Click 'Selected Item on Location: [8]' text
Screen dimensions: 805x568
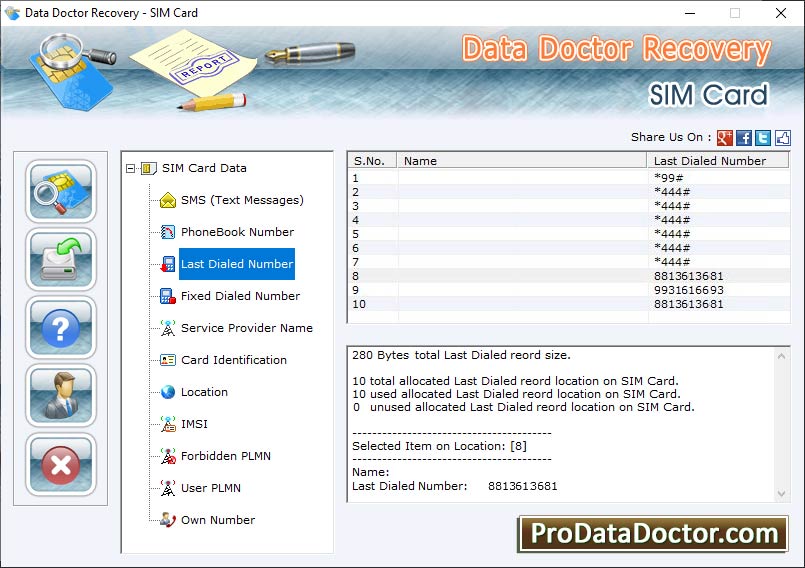click(x=439, y=446)
